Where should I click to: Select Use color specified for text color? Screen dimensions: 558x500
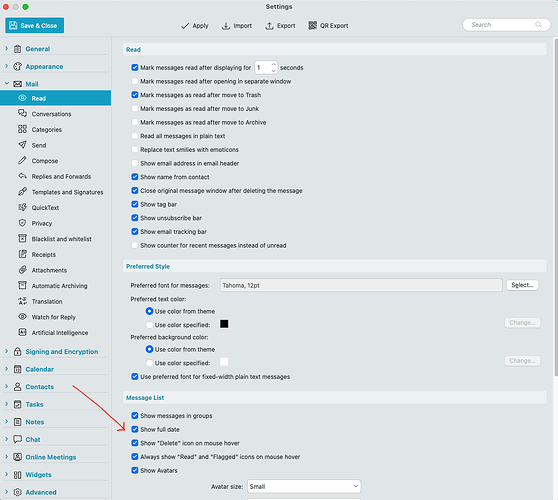pos(149,325)
